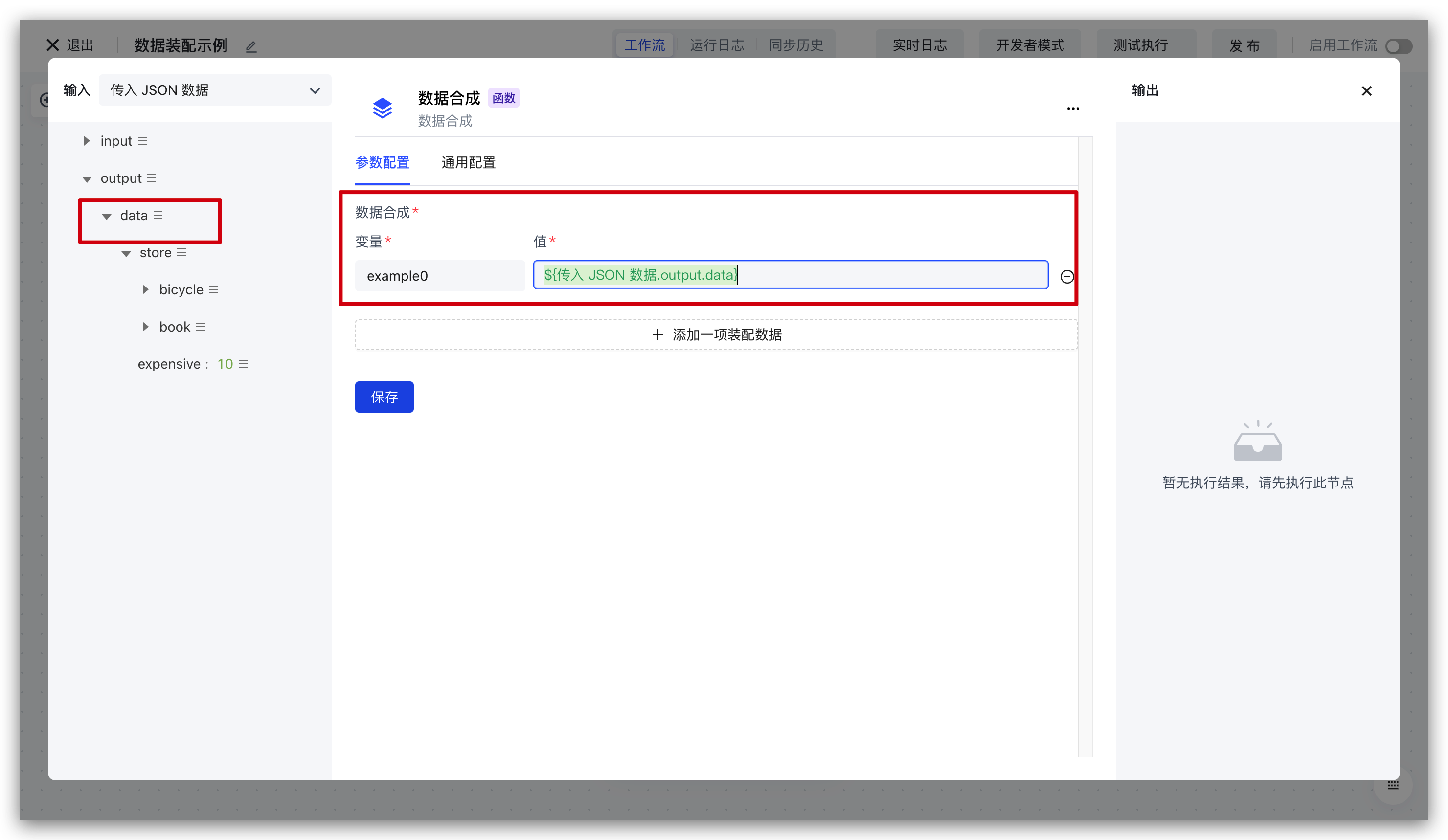This screenshot has width=1448, height=840.
Task: Switch to the 通用配置 tab
Action: [468, 163]
